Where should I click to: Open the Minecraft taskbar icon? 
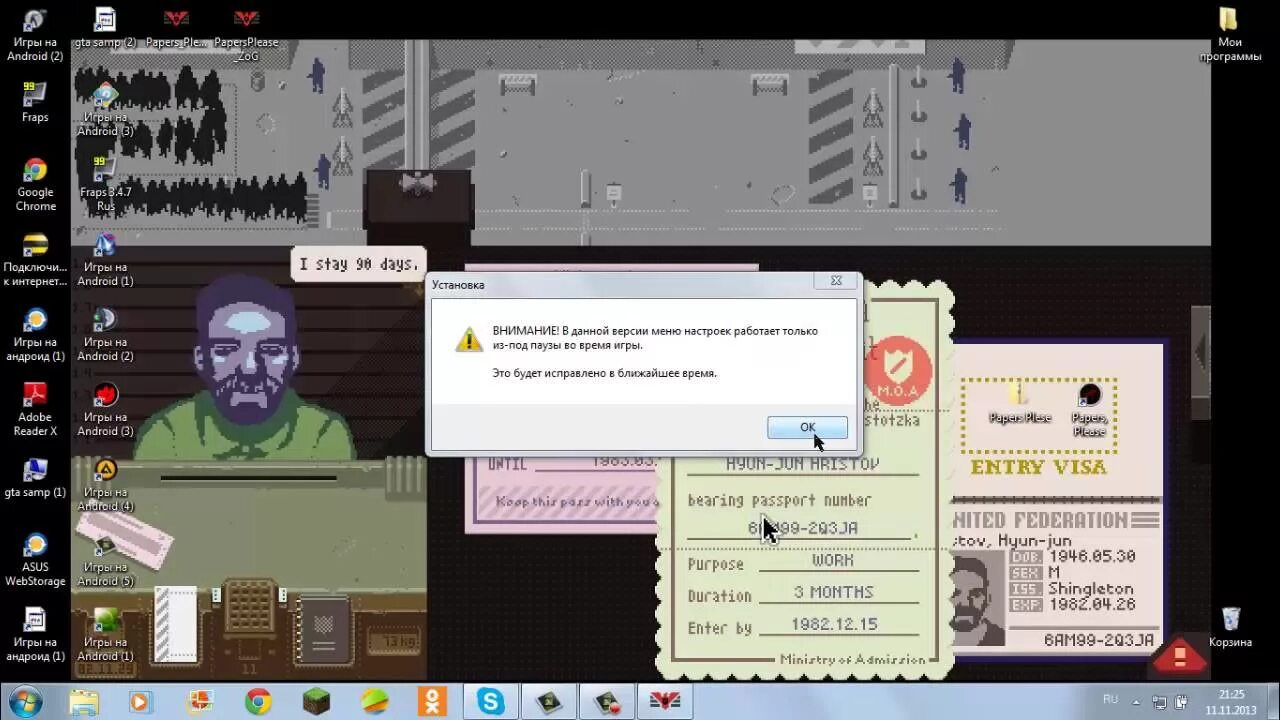pyautogui.click(x=316, y=702)
